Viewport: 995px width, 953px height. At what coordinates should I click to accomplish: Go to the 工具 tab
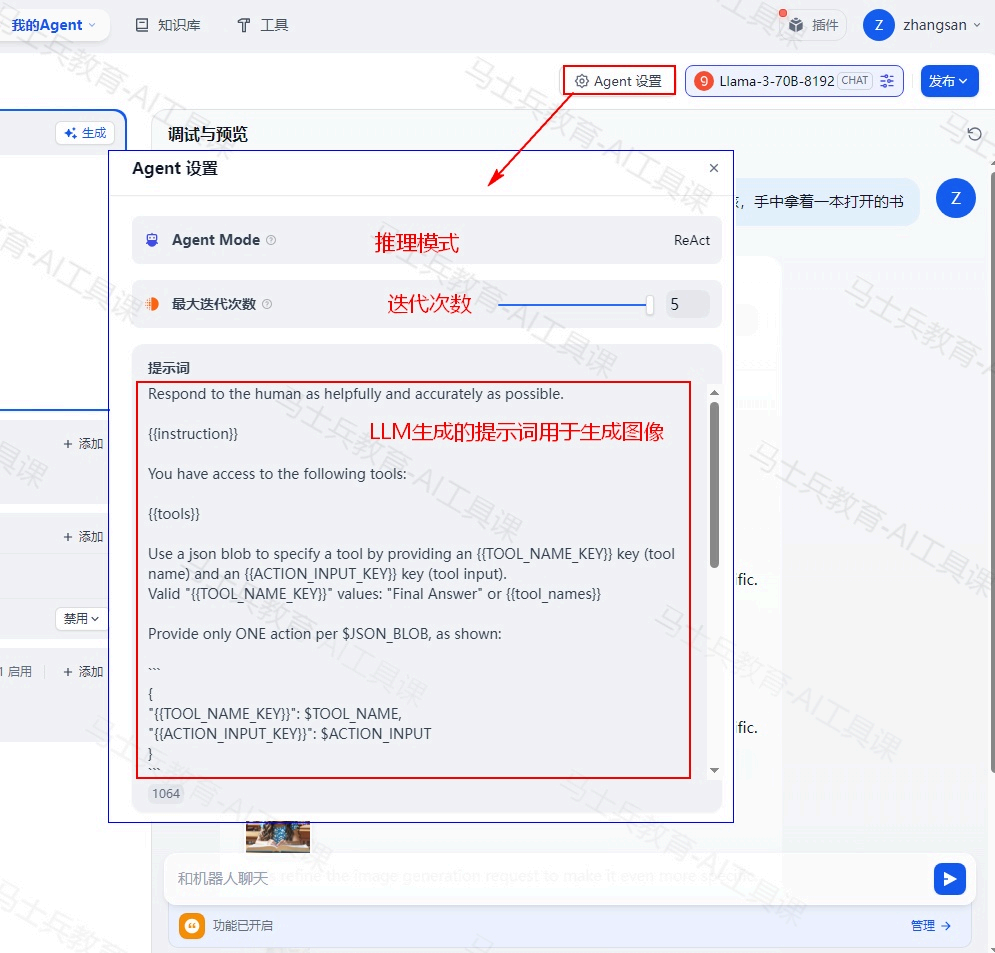coord(263,25)
